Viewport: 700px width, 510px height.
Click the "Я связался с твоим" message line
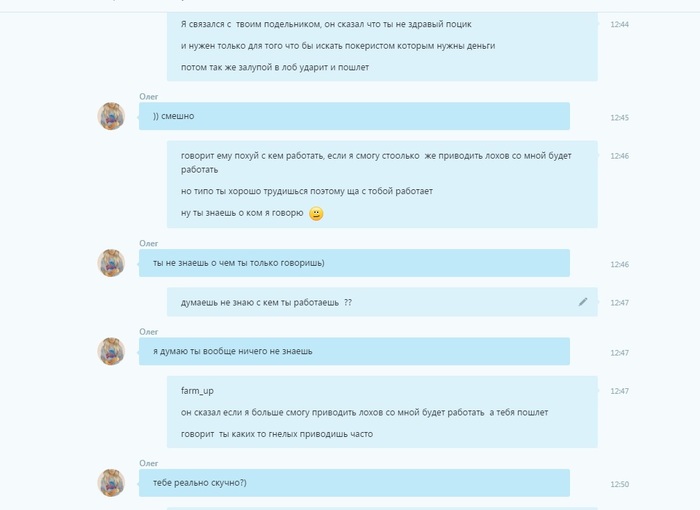coord(326,25)
